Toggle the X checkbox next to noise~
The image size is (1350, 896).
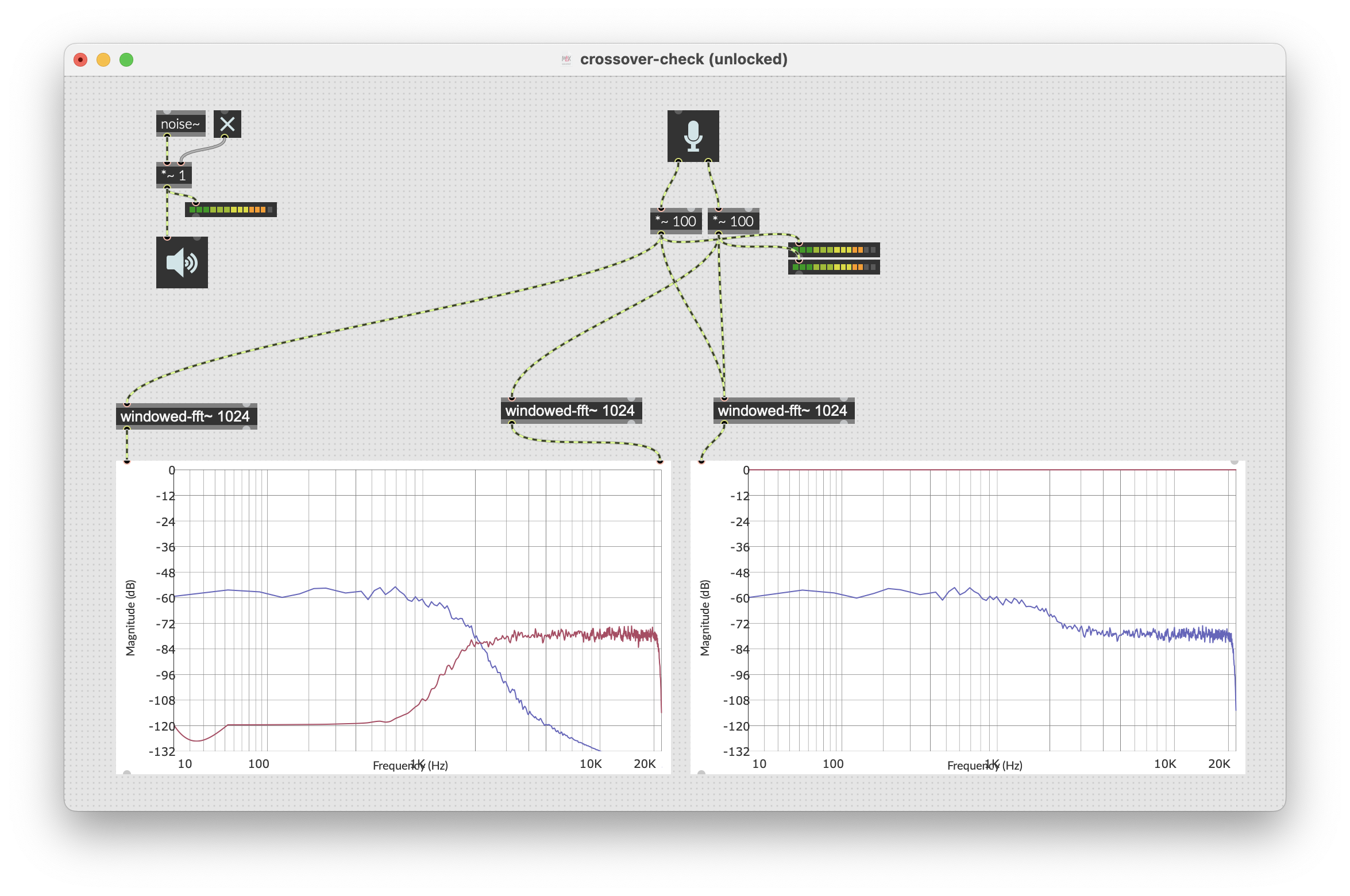point(227,124)
